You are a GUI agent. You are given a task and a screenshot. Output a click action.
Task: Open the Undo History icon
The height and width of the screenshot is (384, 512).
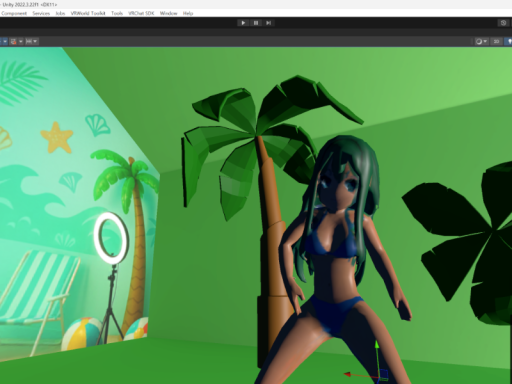pyautogui.click(x=503, y=23)
